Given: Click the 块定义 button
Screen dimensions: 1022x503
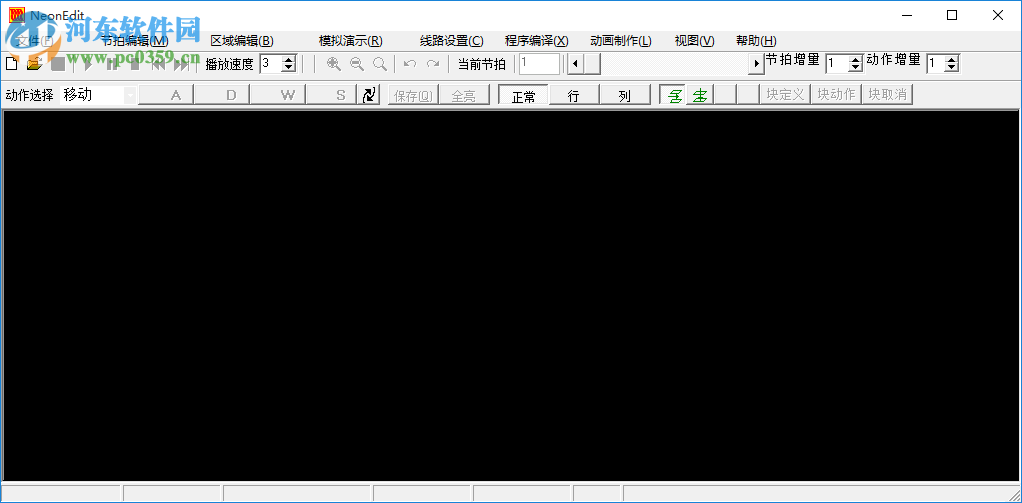Looking at the screenshot, I should (785, 95).
